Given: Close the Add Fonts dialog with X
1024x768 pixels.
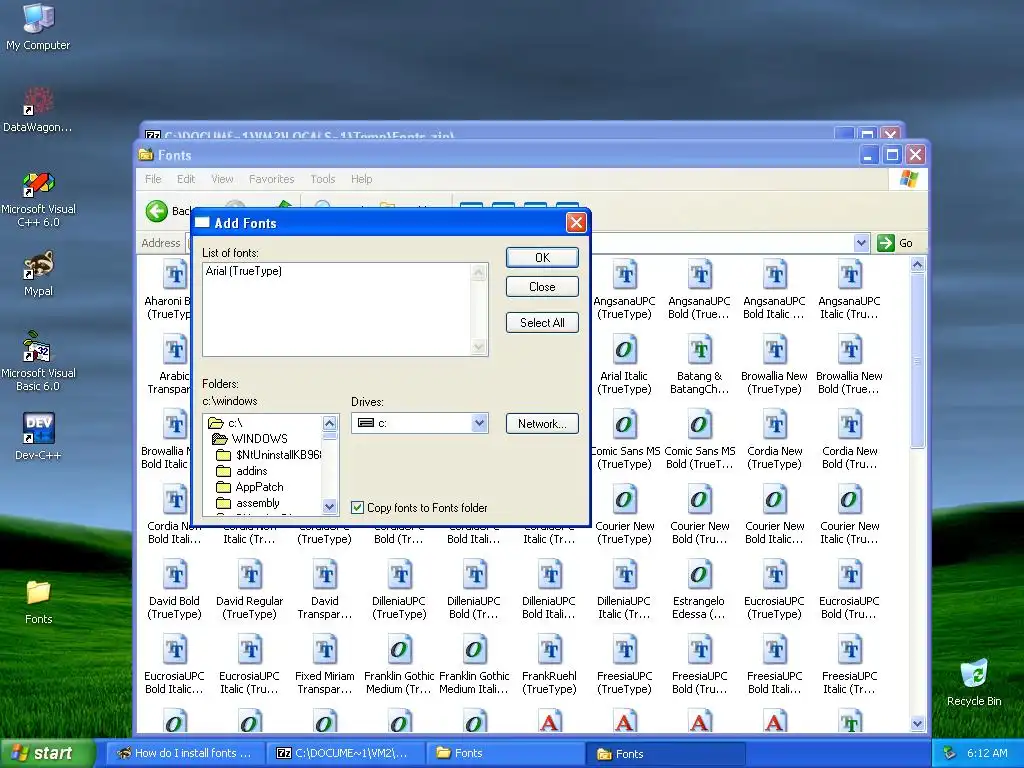Looking at the screenshot, I should point(576,223).
